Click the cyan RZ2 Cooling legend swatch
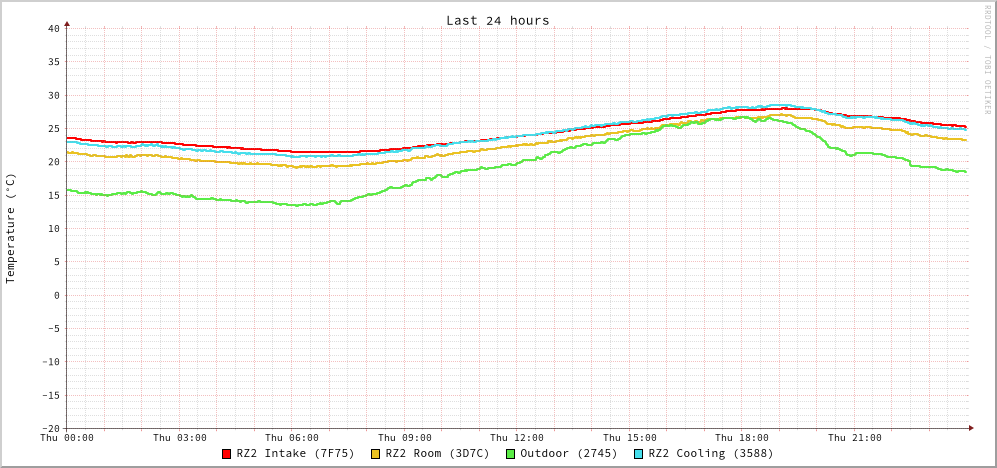This screenshot has height=468, width=997. 639,454
